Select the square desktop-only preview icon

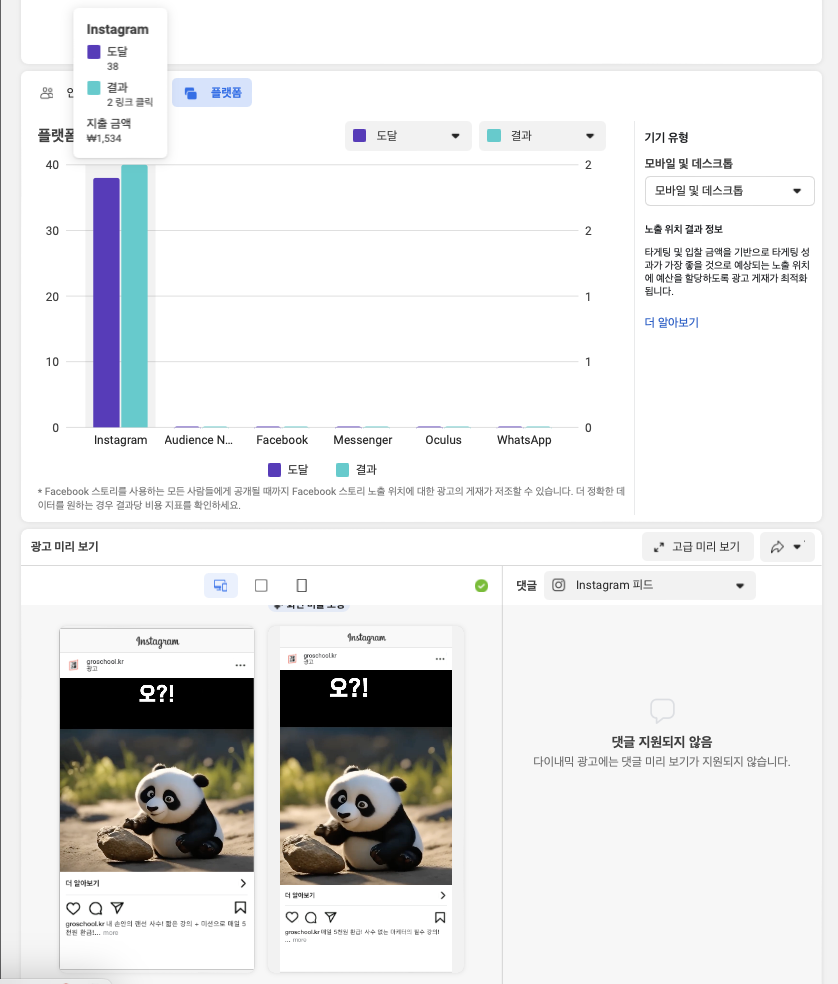[261, 586]
